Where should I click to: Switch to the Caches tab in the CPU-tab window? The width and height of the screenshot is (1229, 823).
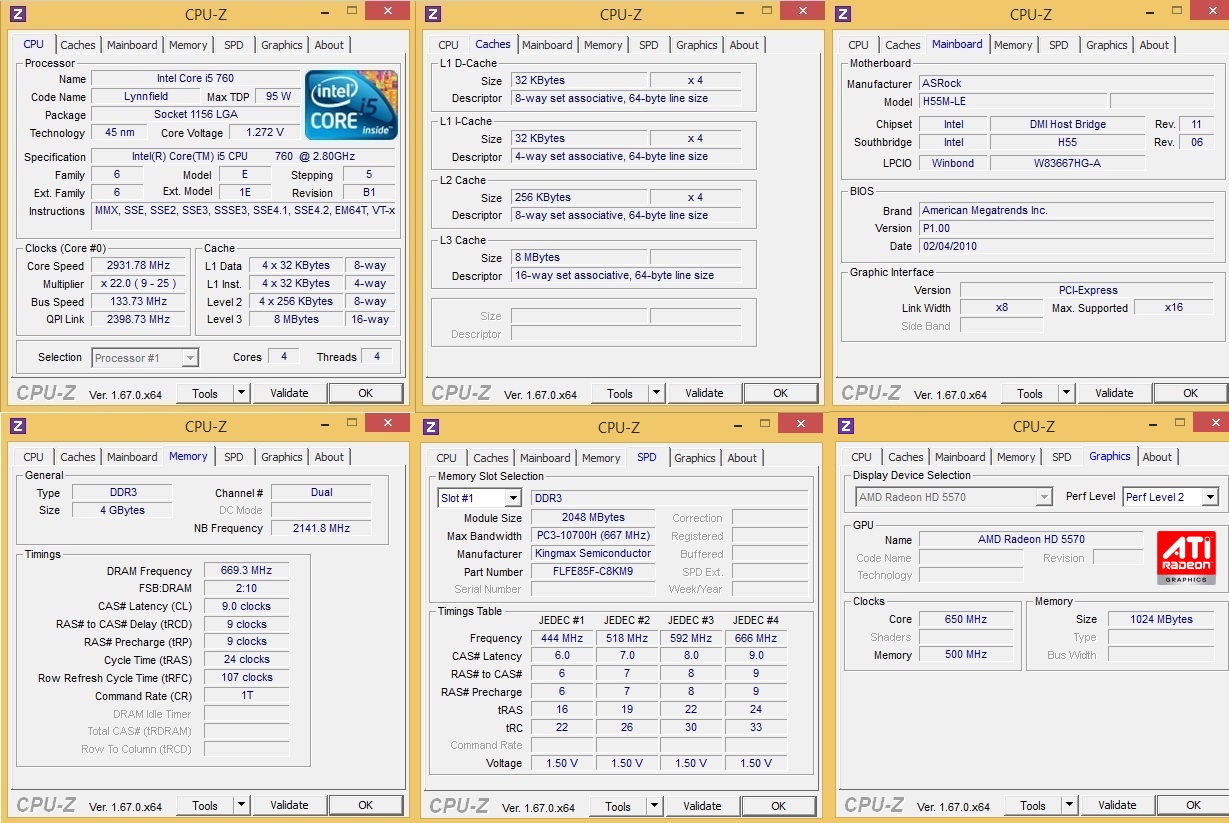(x=78, y=45)
